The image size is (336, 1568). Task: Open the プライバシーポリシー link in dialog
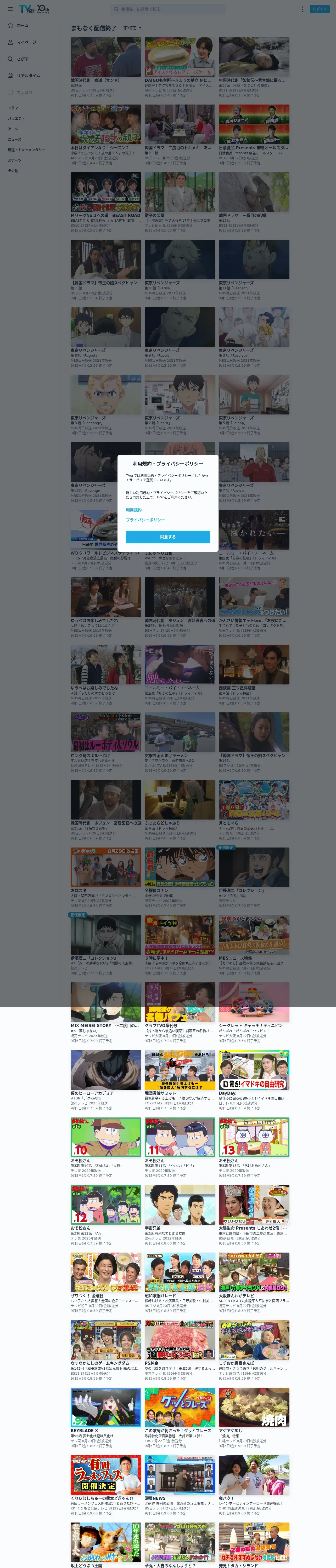tap(145, 520)
